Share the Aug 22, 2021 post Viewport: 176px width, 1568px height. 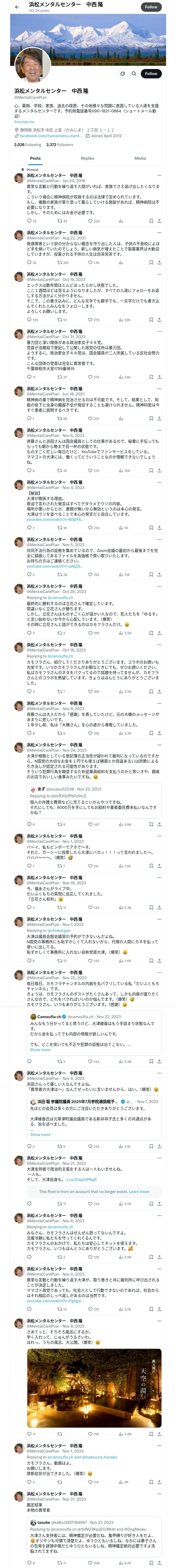(160, 262)
